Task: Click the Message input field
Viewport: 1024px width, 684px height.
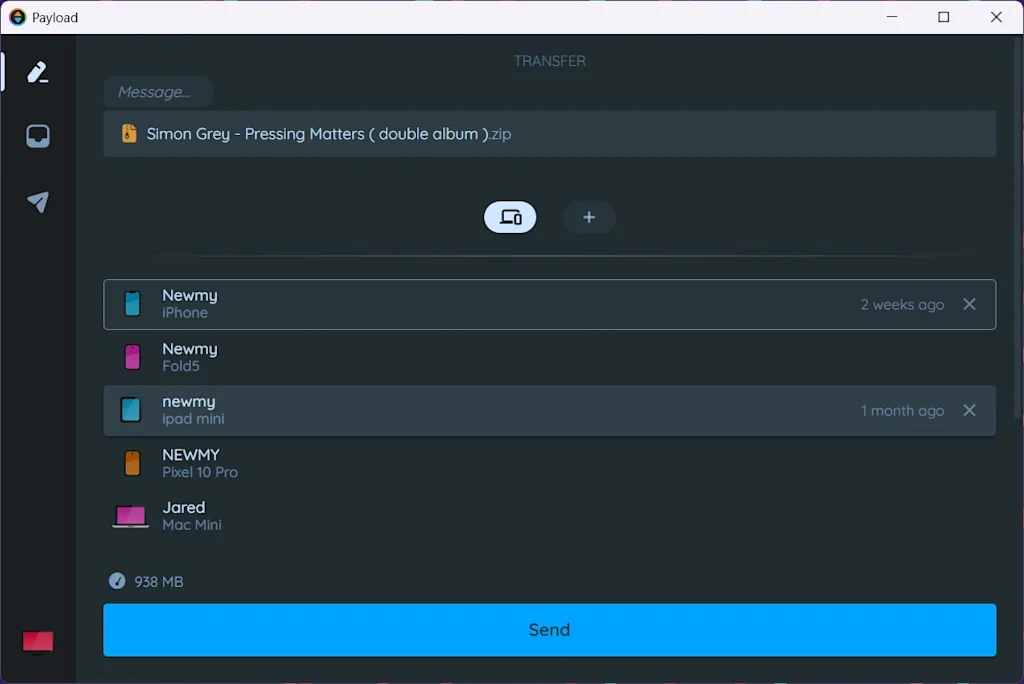Action: (x=158, y=92)
